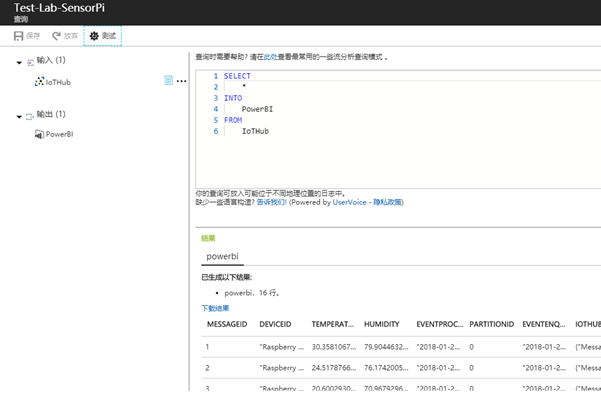
Task: Click the Save floppy disk icon
Action: tap(18, 36)
